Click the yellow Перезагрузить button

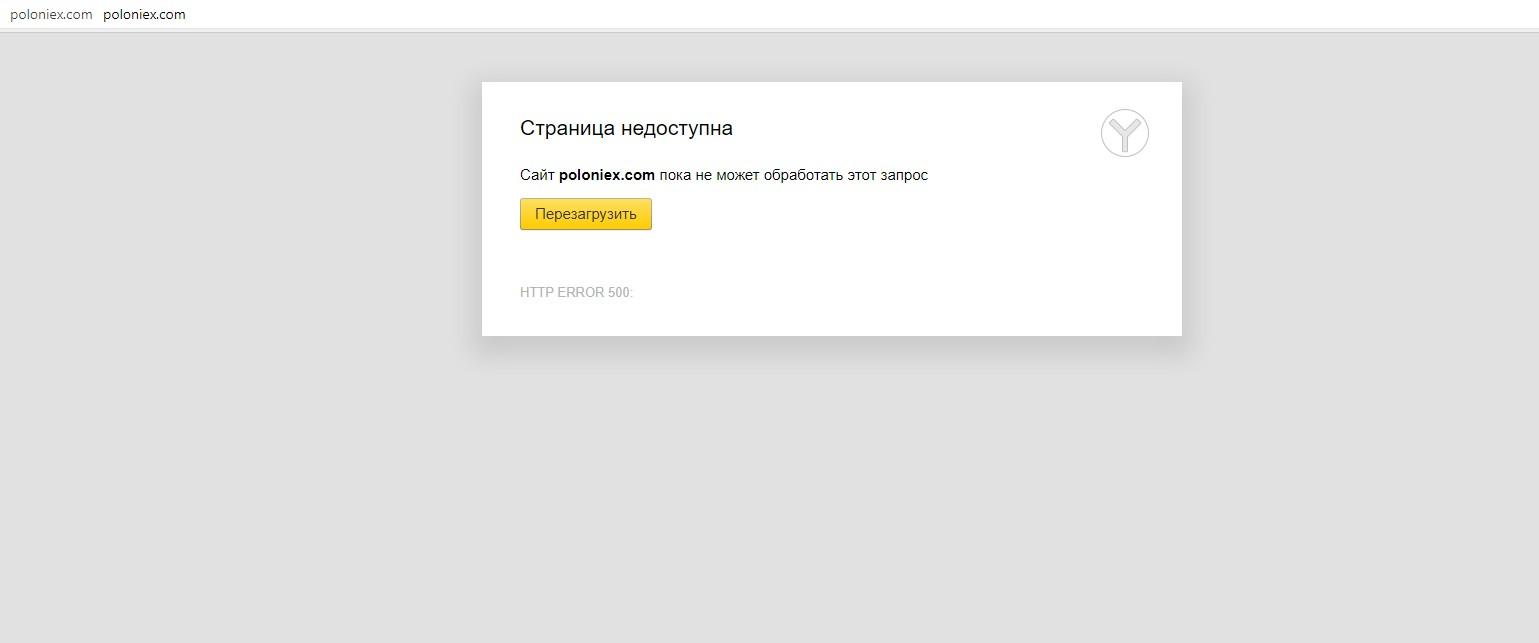585,214
